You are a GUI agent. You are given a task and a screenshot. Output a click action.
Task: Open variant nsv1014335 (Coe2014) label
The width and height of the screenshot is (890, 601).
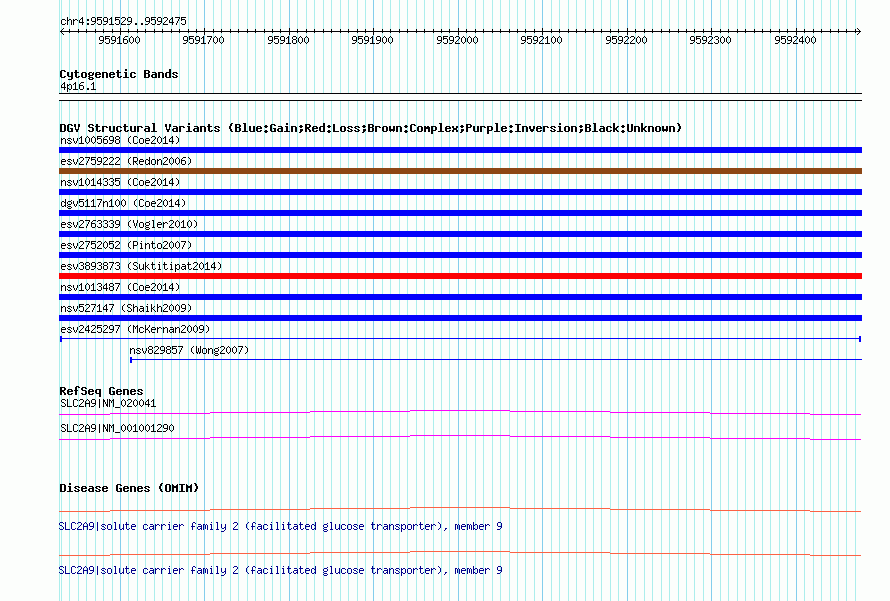coord(120,182)
